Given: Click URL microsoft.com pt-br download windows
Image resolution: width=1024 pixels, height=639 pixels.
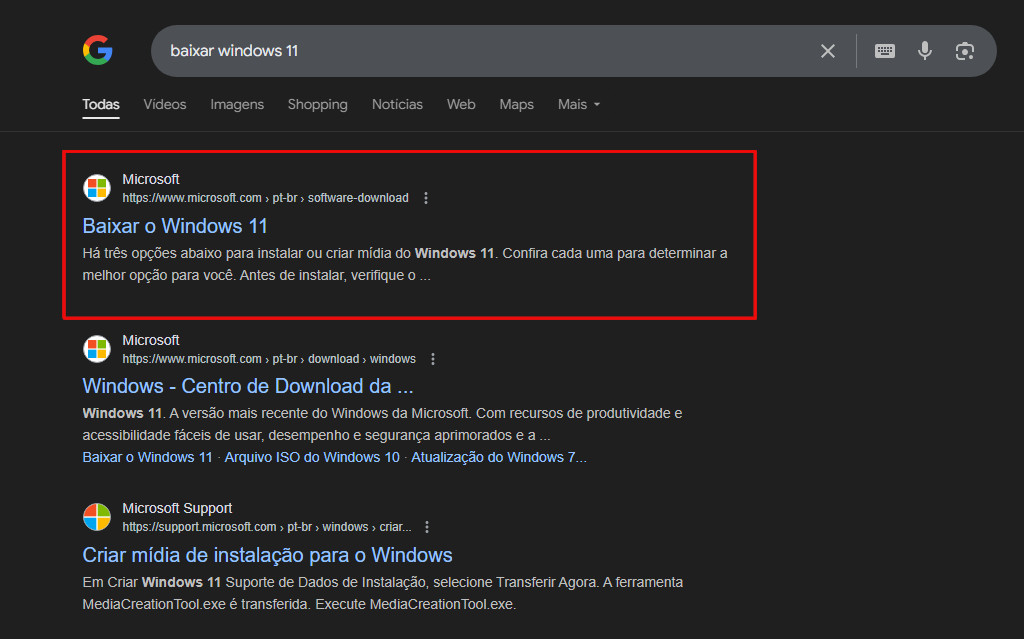Looking at the screenshot, I should [x=269, y=359].
